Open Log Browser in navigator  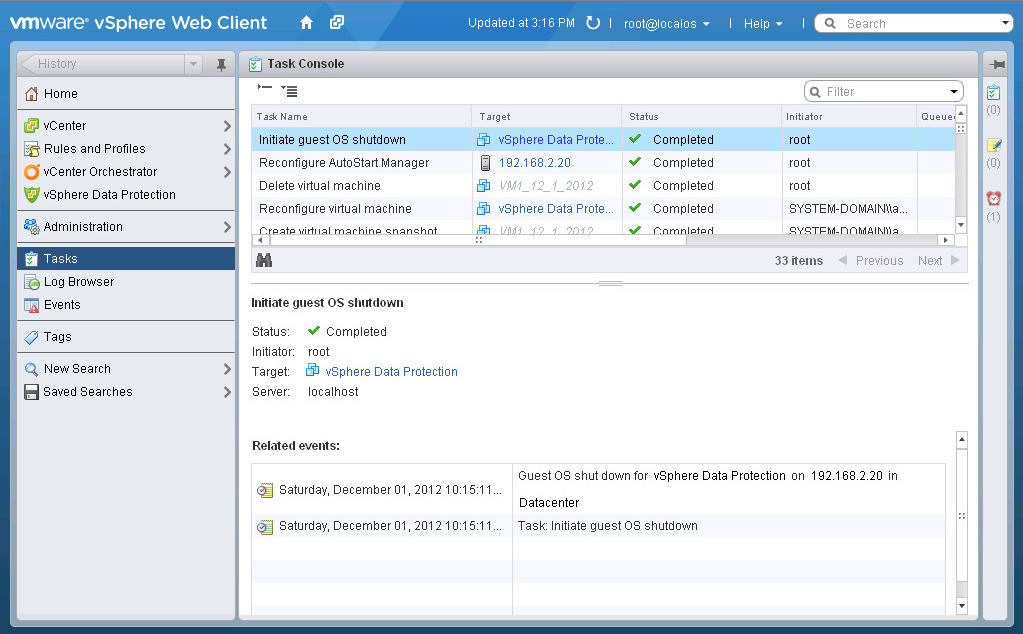pyautogui.click(x=79, y=282)
